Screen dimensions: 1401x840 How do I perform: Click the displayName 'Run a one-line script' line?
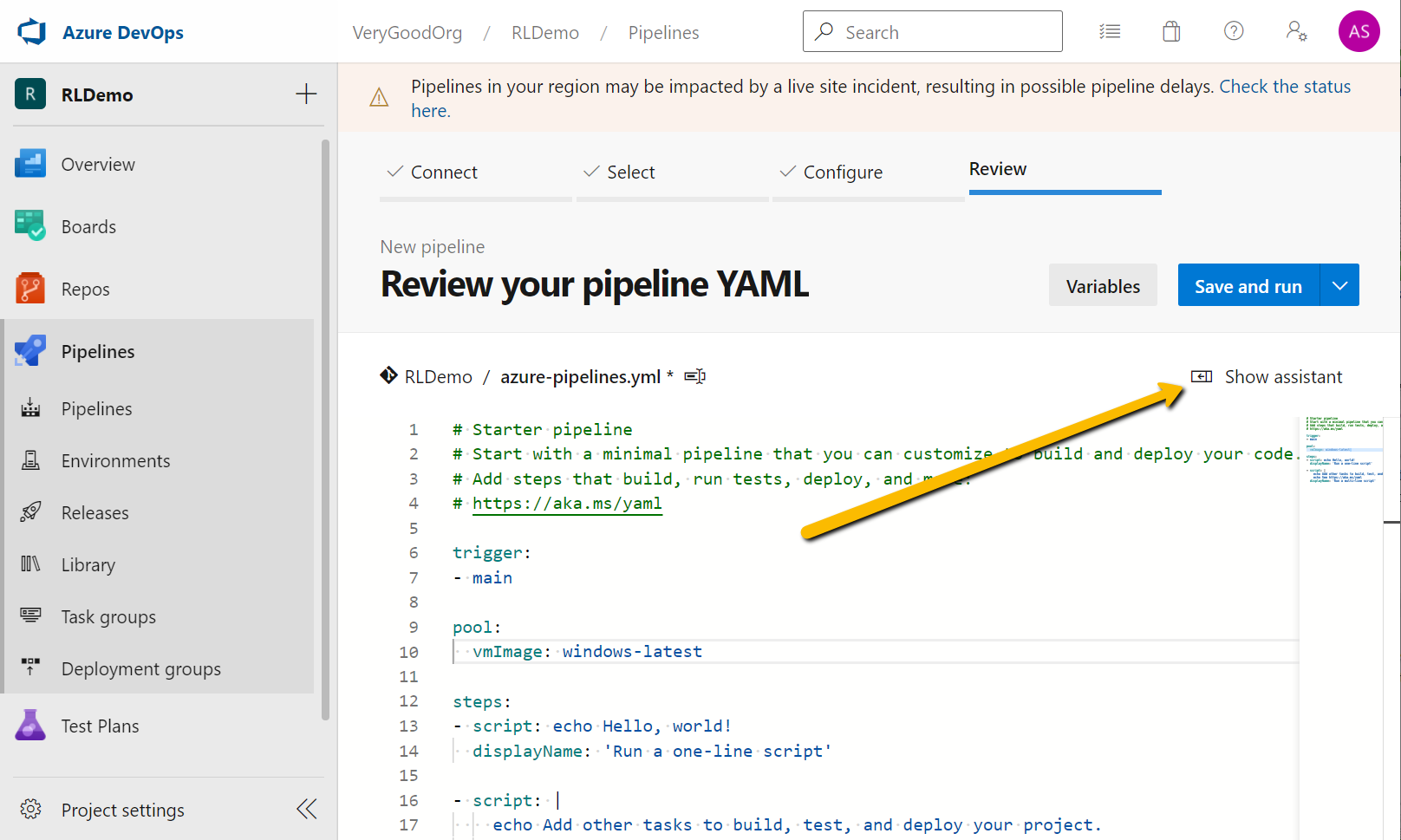click(652, 752)
